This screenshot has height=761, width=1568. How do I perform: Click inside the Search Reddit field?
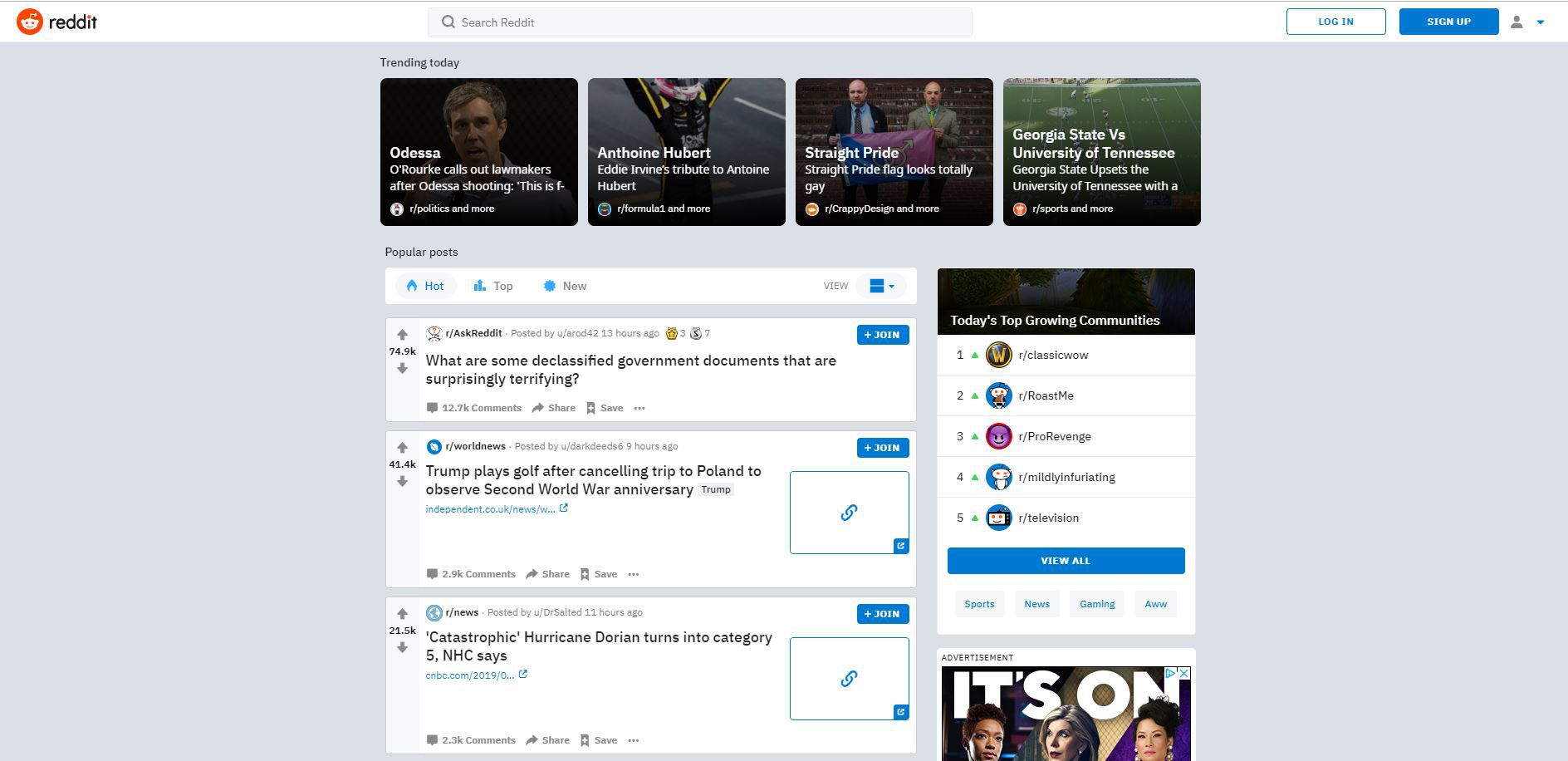700,22
